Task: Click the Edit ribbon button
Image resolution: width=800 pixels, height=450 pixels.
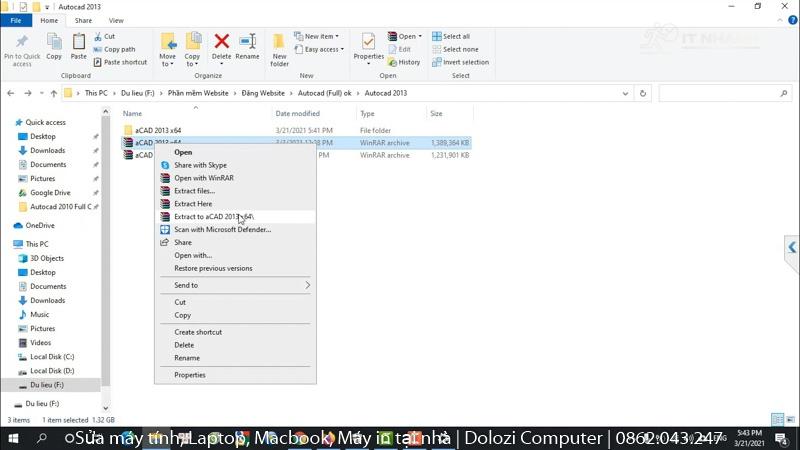Action: [399, 49]
